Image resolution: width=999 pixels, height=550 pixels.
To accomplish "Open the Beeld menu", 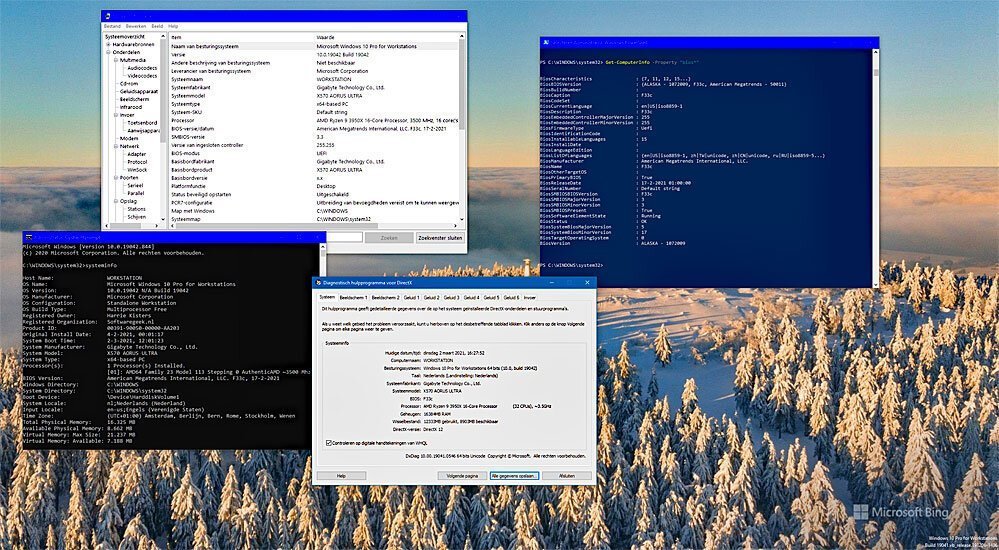I will [x=157, y=26].
